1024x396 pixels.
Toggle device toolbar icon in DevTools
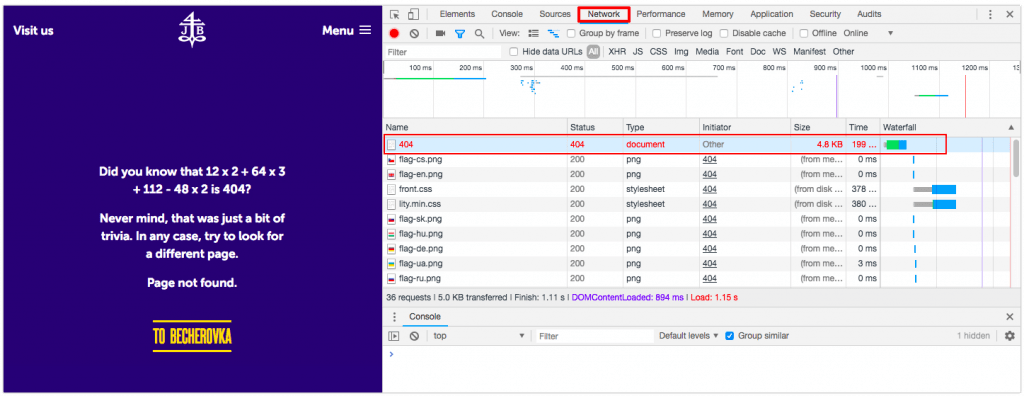point(413,14)
